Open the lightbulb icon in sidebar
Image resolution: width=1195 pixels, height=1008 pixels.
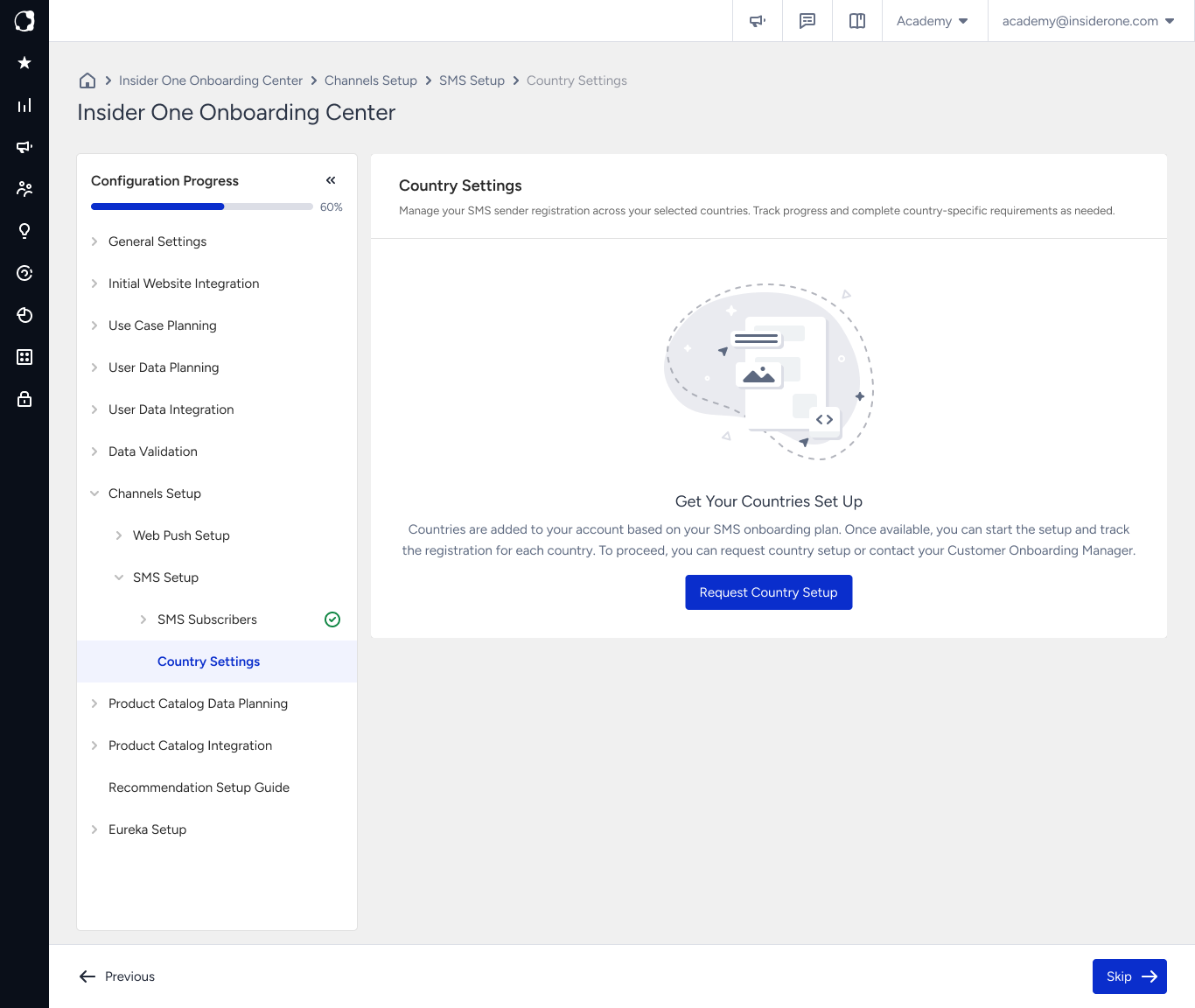24,231
